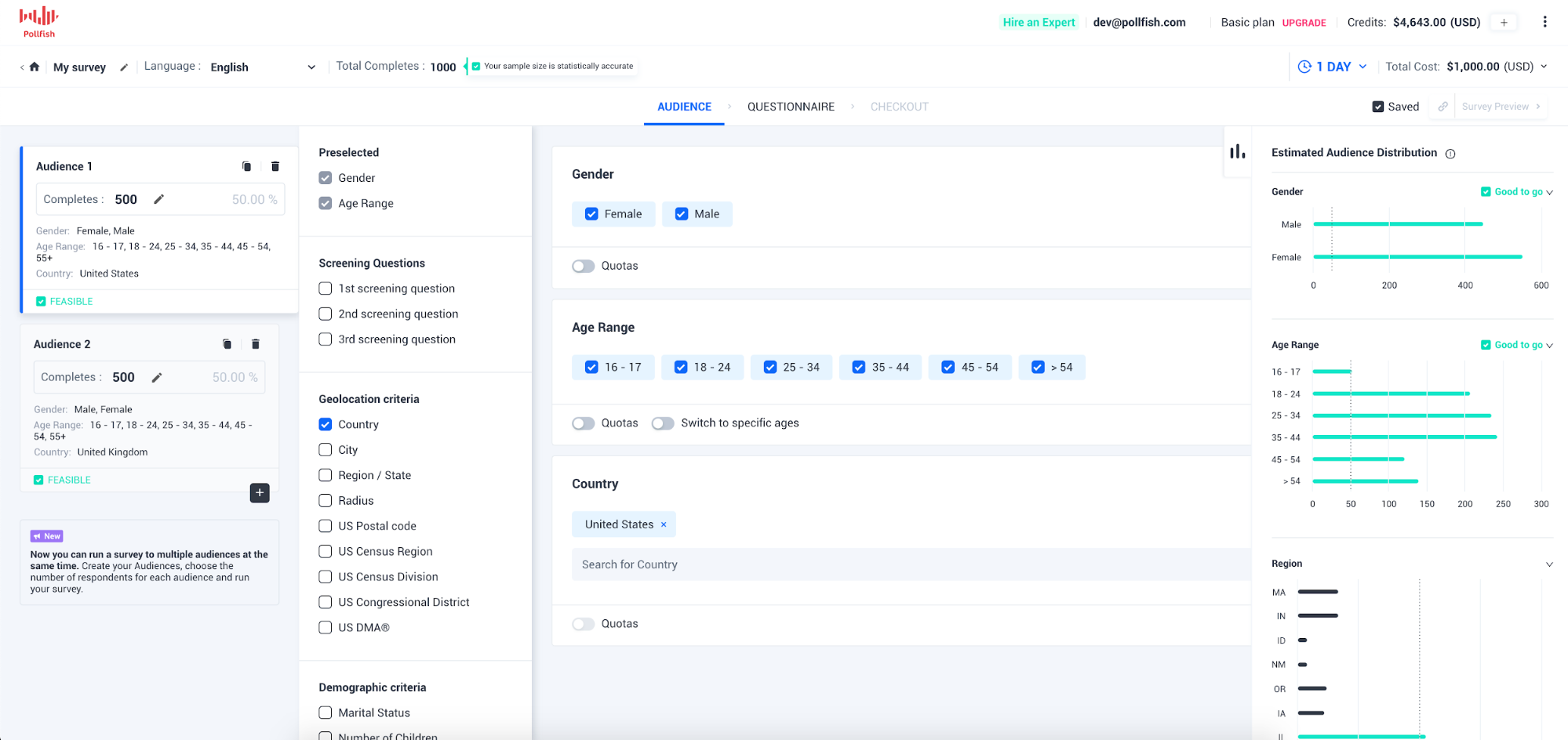Screen dimensions: 1568x740
Task: Delete Audience 2 with trash icon
Action: pyautogui.click(x=256, y=344)
